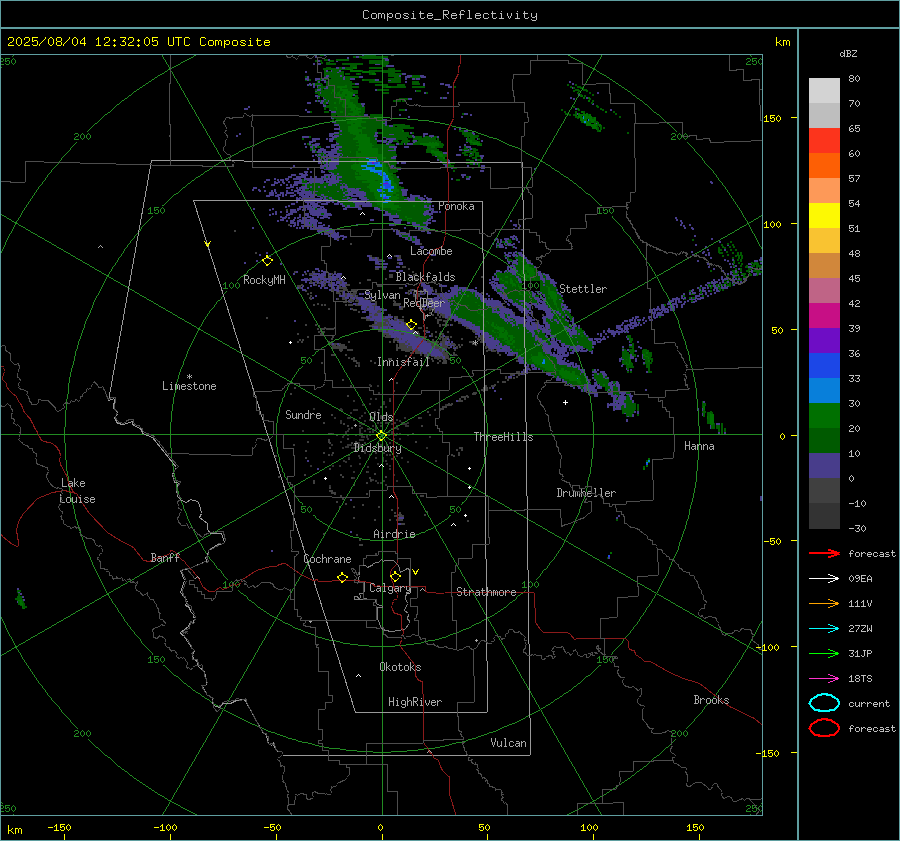This screenshot has width=900, height=841.
Task: Click the blue 36 dBZ color swatch
Action: 824,366
